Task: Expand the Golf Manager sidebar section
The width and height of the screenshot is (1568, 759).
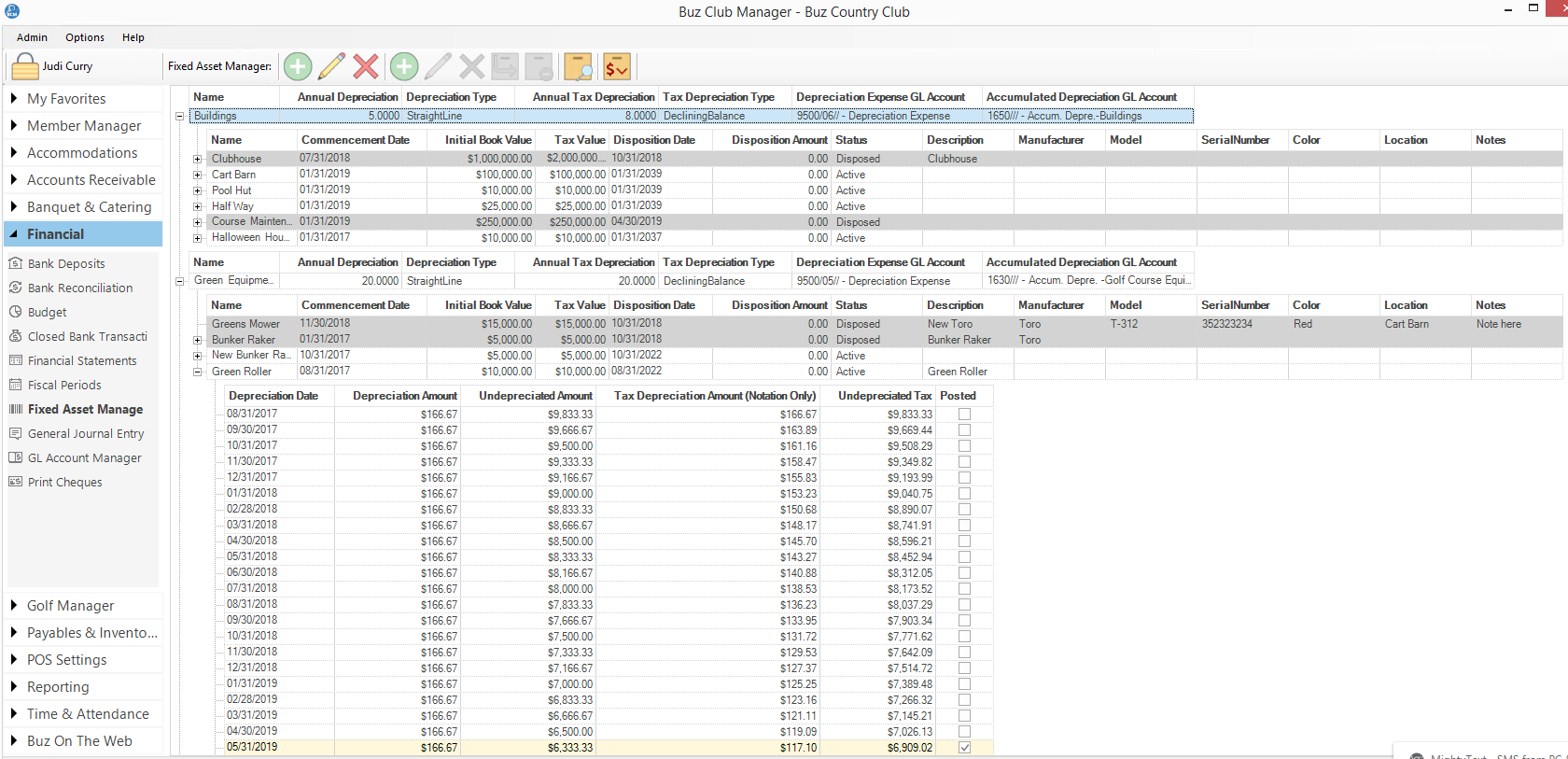Action: point(70,606)
